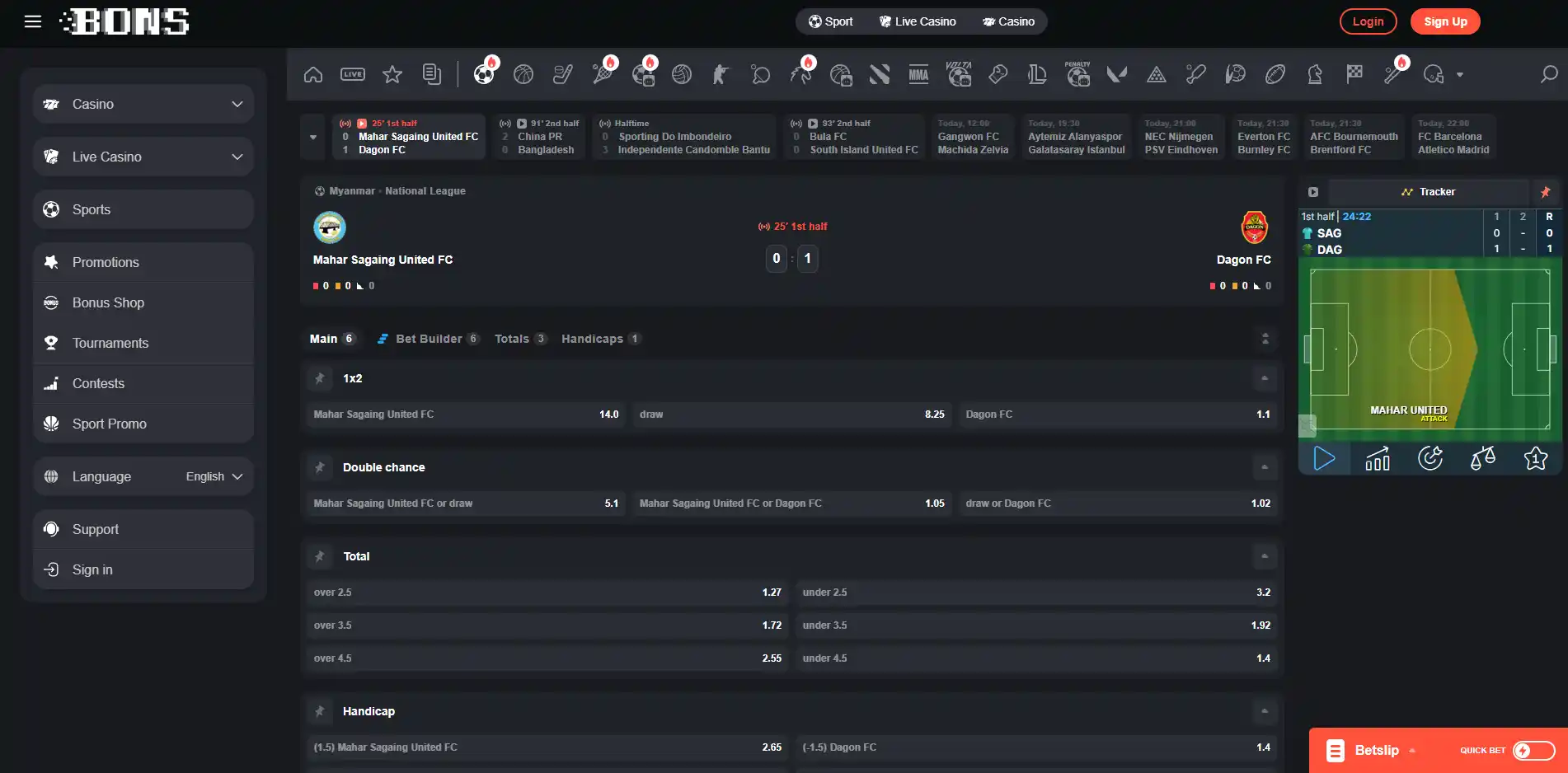The width and height of the screenshot is (1568, 773).
Task: Open the hamburger menu beside the BONS logo
Action: 33,21
